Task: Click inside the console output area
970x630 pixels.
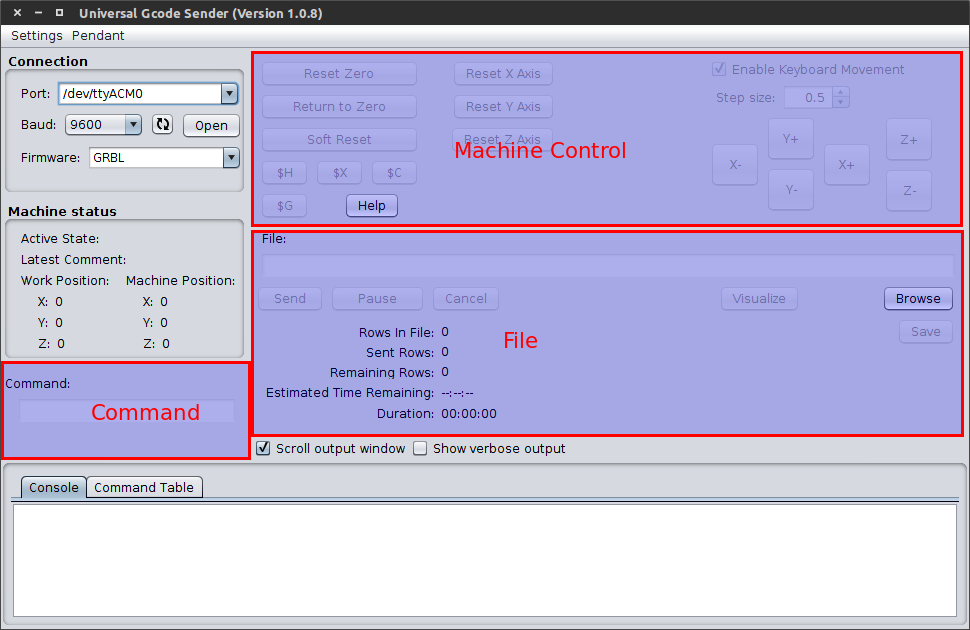Action: coord(485,560)
